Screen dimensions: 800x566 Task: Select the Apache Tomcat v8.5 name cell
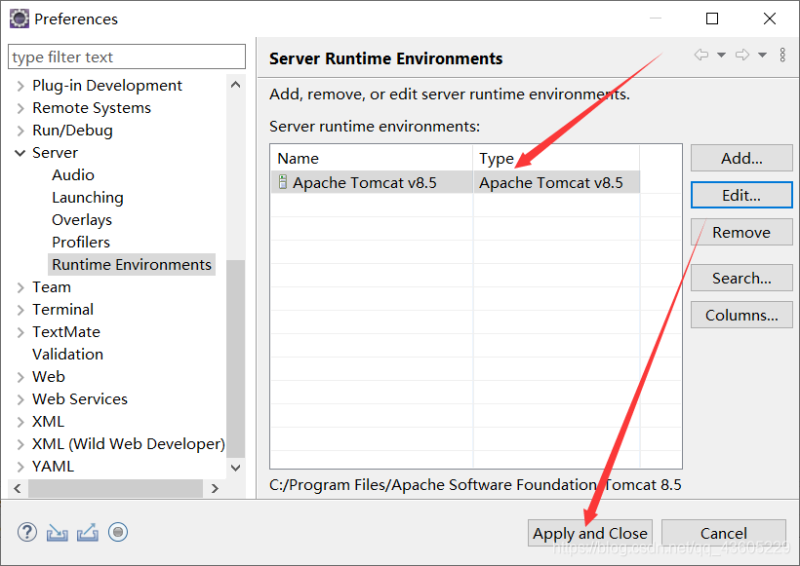[371, 182]
